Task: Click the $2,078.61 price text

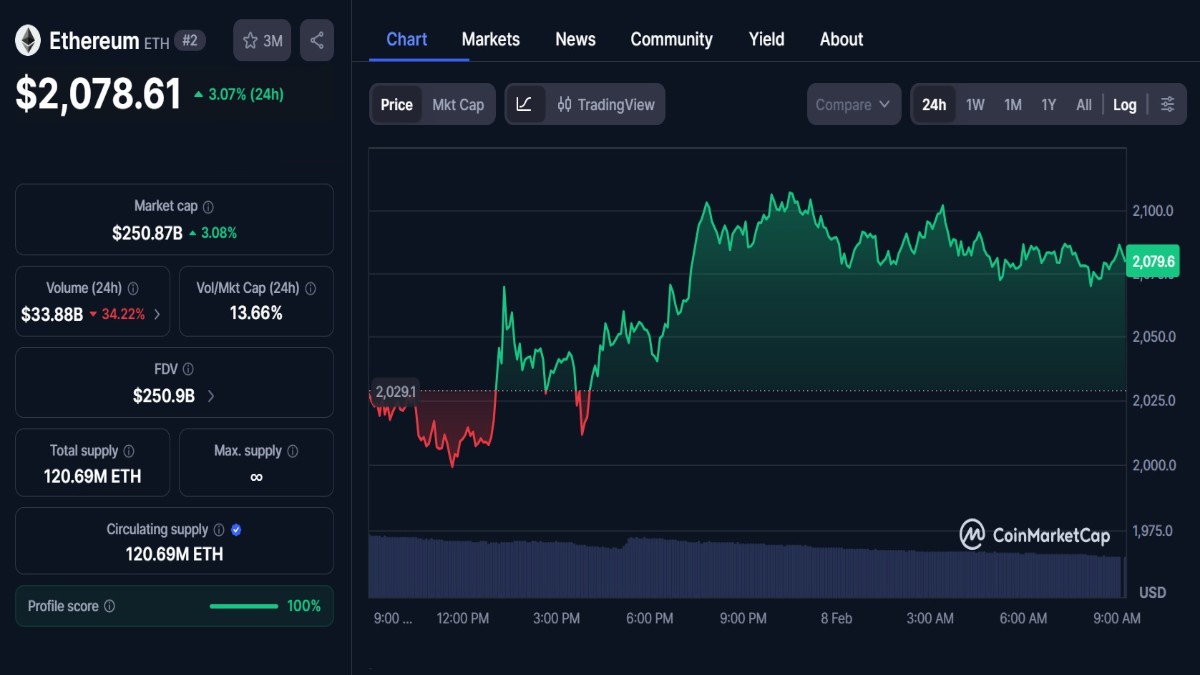Action: point(98,94)
